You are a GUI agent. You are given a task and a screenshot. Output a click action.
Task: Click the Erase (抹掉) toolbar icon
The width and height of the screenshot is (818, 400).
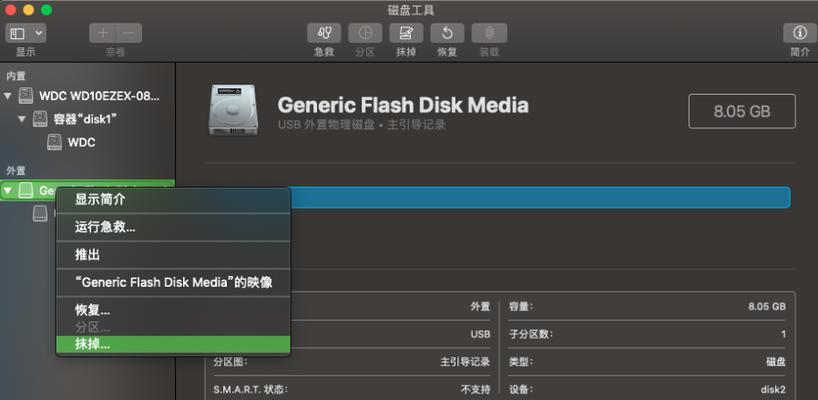406,33
